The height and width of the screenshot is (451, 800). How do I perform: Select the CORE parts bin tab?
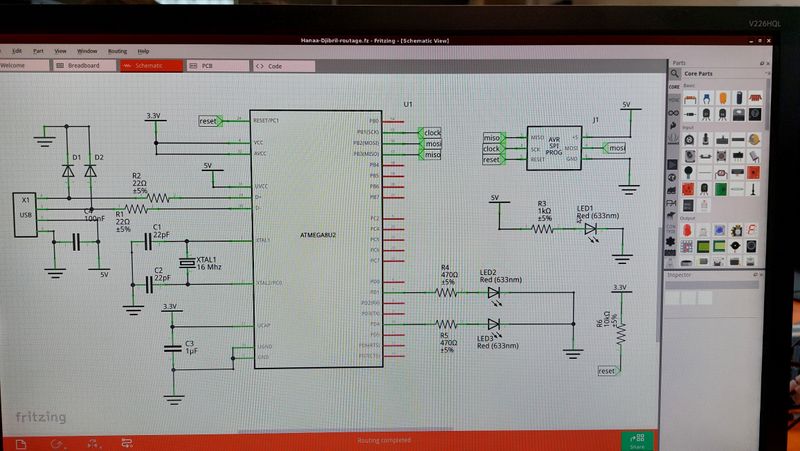[x=675, y=87]
